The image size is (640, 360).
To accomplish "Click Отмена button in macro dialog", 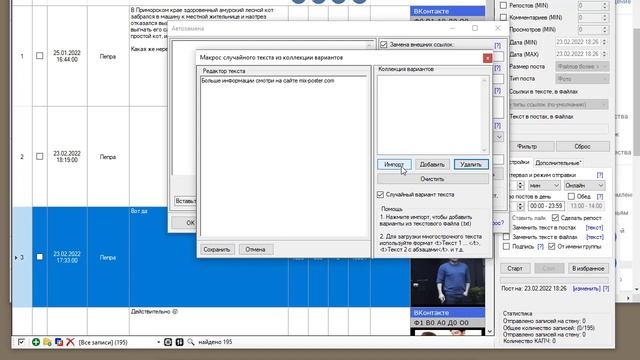I will pyautogui.click(x=256, y=249).
